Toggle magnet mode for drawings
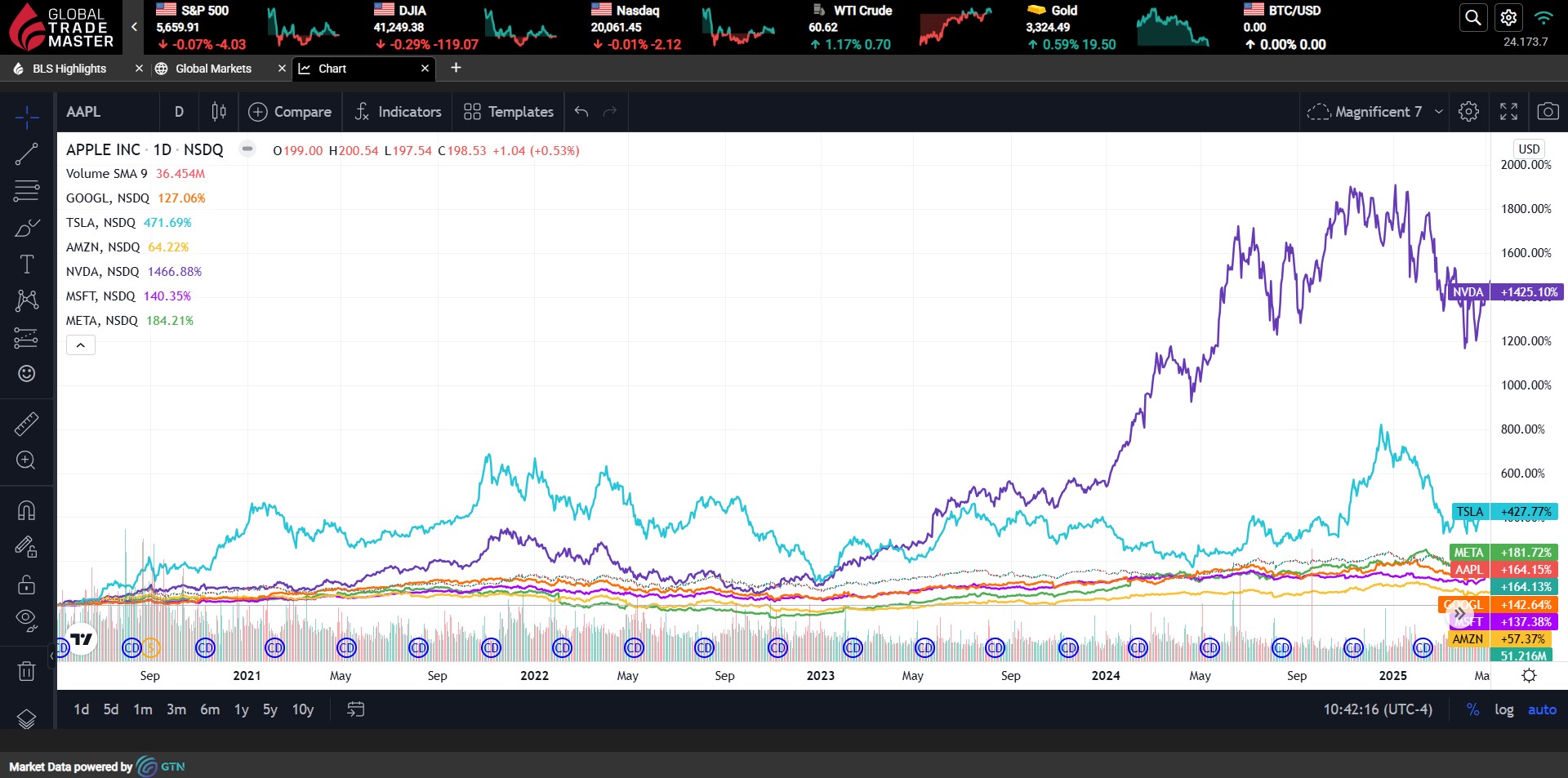This screenshot has width=1568, height=778. point(26,511)
